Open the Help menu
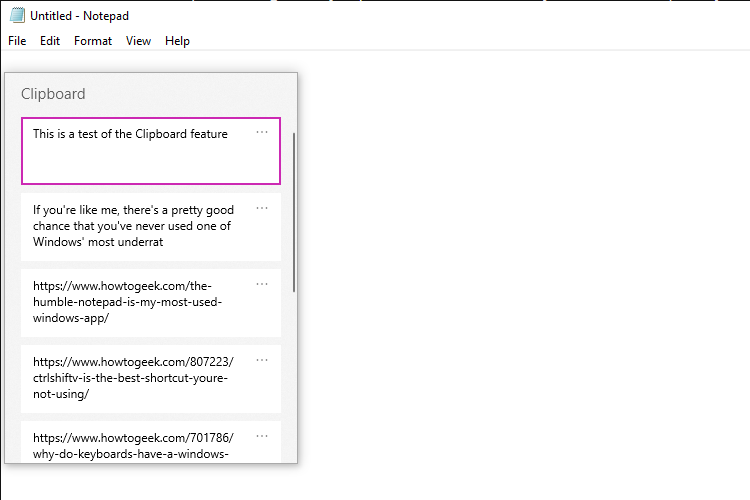Viewport: 750px width, 500px height. [177, 41]
